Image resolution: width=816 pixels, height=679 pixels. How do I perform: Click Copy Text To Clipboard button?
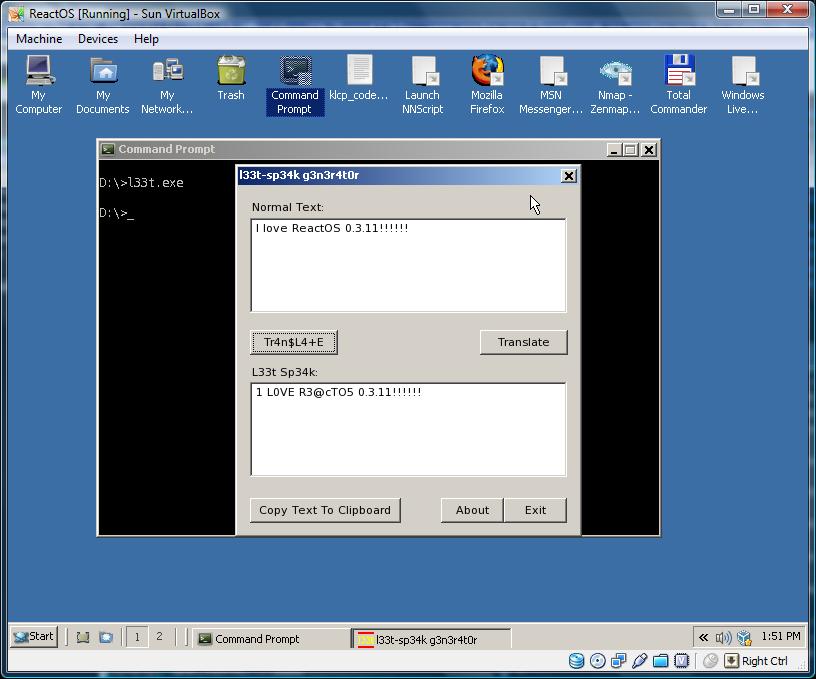click(325, 510)
